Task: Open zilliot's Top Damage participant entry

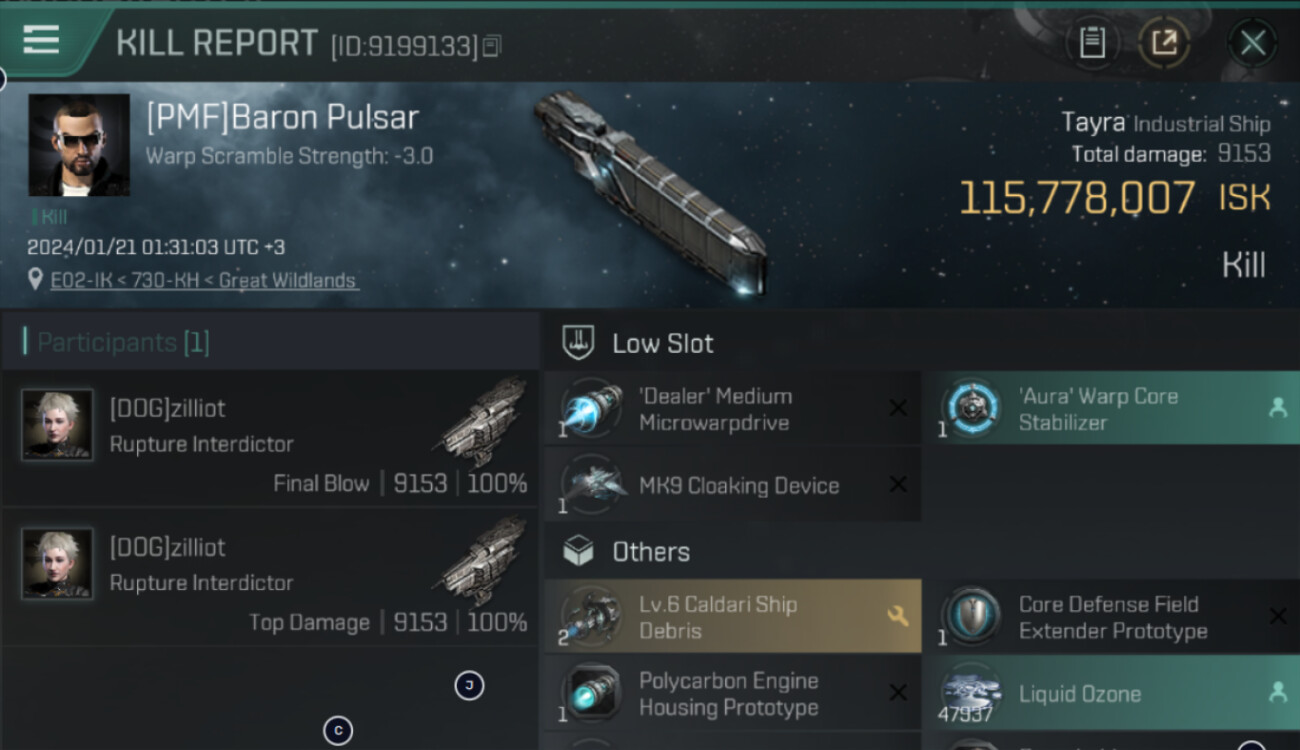Action: click(270, 579)
